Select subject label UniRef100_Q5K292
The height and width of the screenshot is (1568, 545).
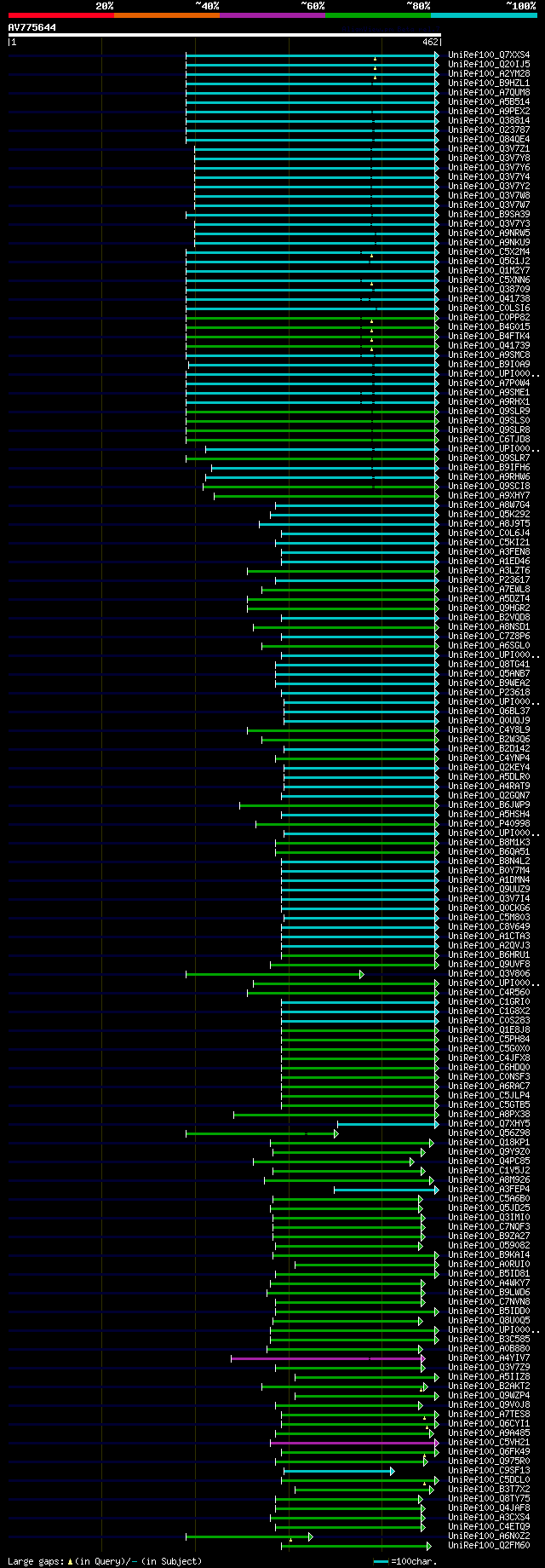tap(489, 514)
